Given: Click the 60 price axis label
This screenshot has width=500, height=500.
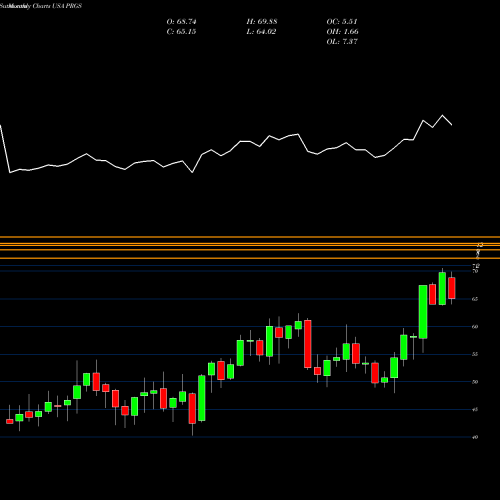Looking at the screenshot, I should coord(475,327).
